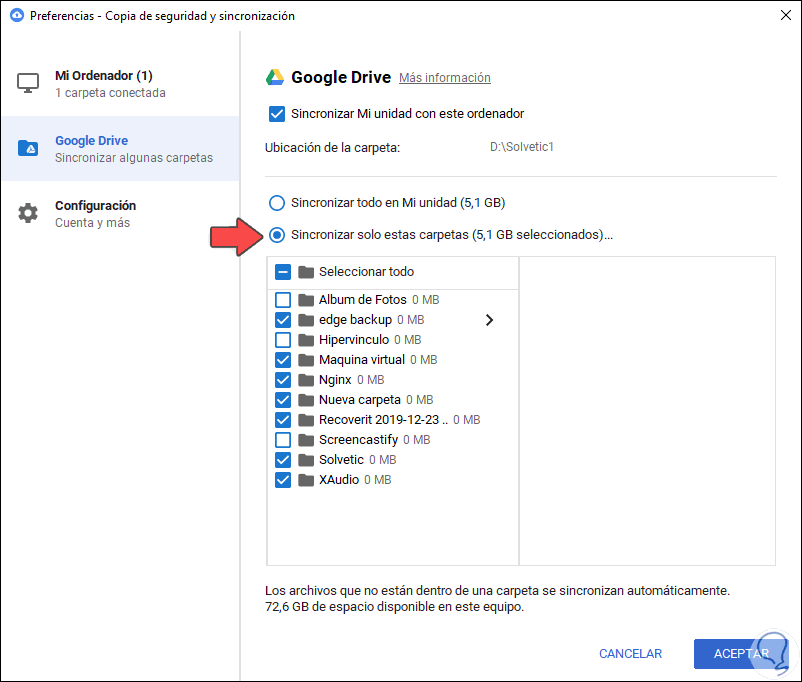Expand the edge backup folder arrow
This screenshot has width=802, height=682.
[490, 320]
